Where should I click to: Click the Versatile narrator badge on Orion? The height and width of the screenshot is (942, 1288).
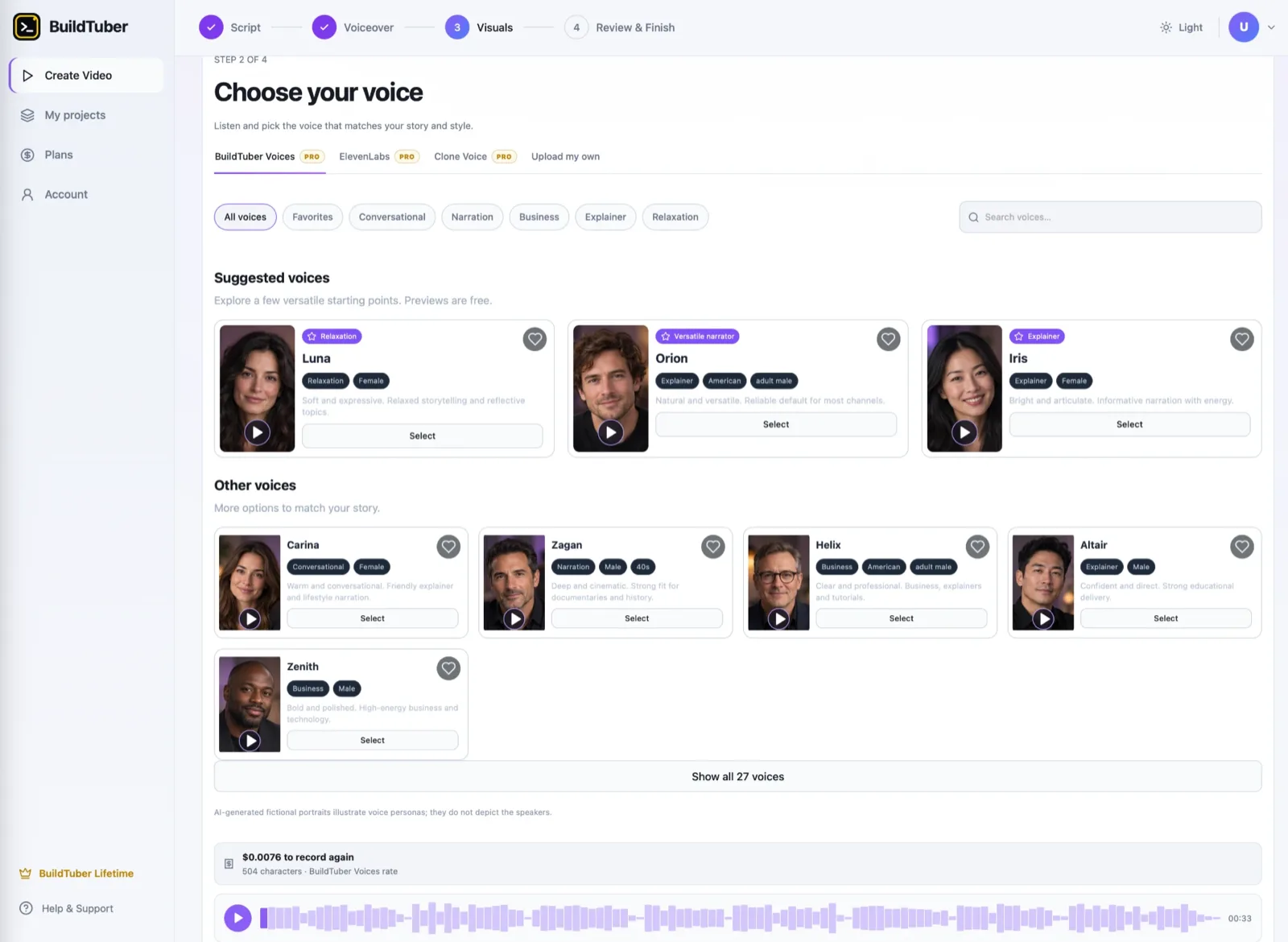click(x=697, y=337)
